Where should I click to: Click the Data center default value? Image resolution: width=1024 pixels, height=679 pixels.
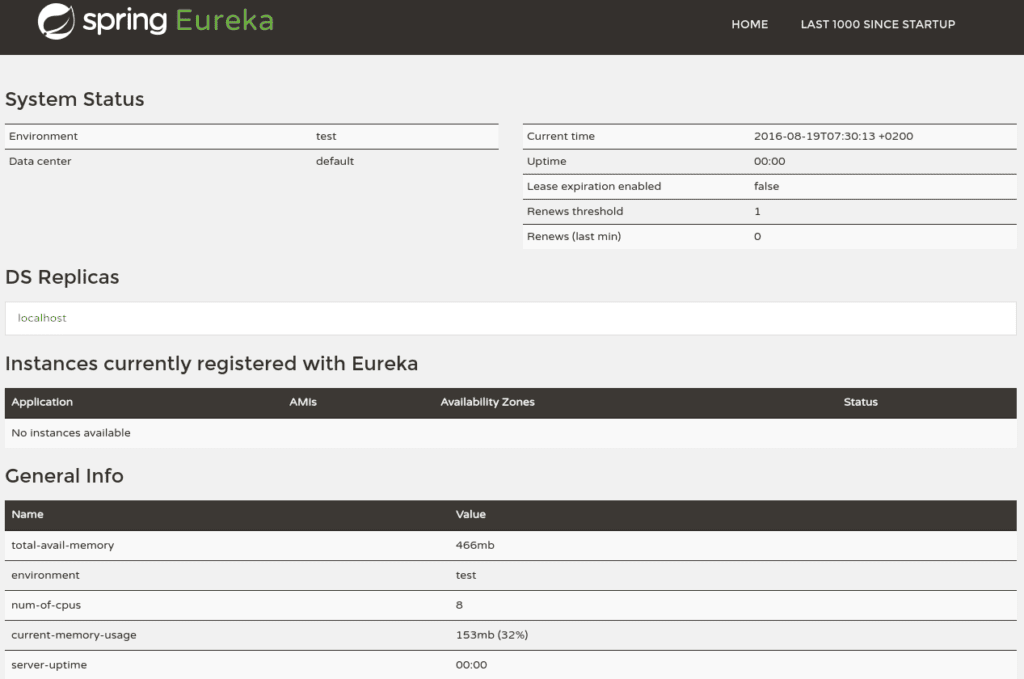coord(335,161)
